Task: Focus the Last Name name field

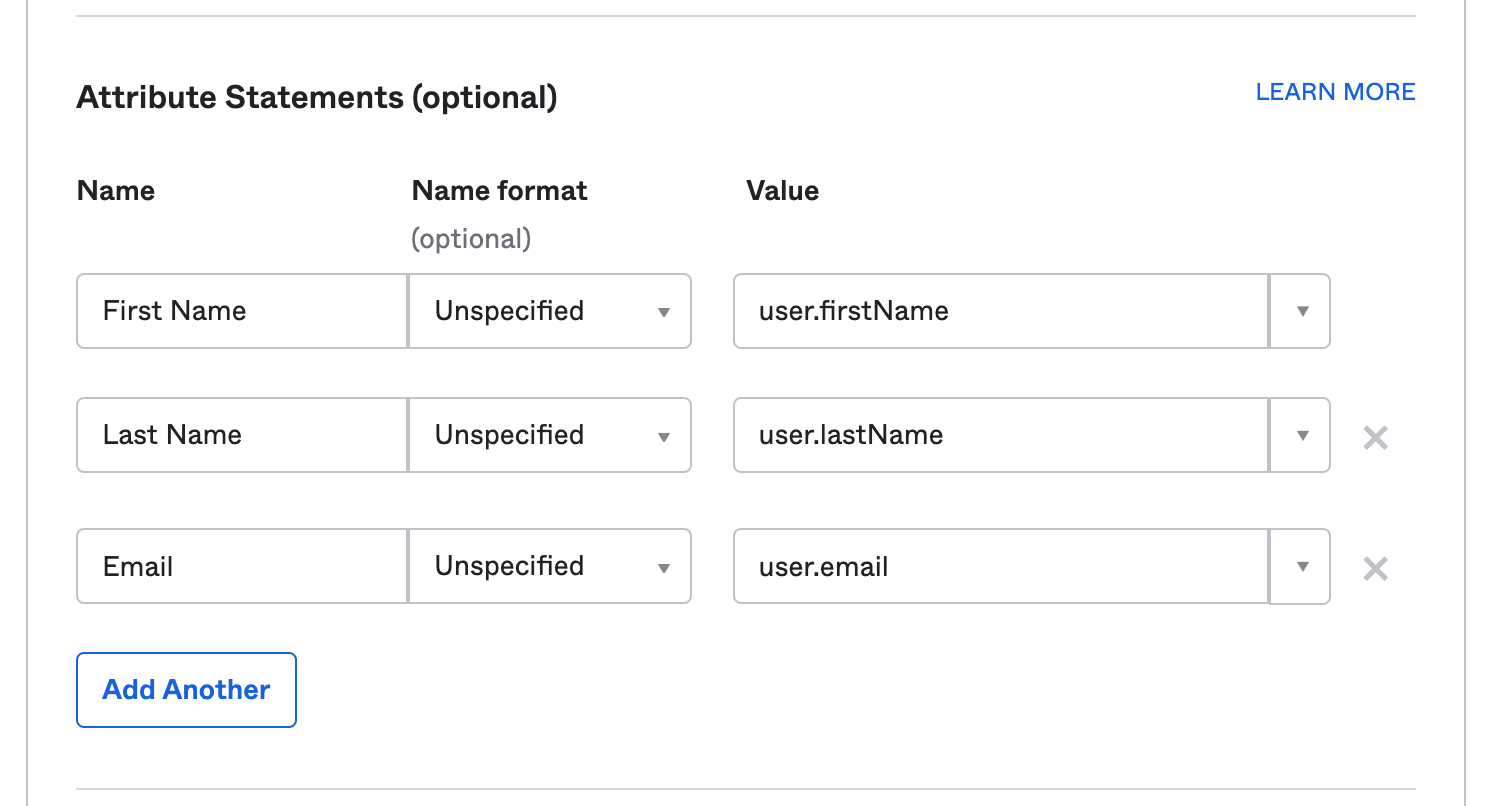Action: pos(242,435)
